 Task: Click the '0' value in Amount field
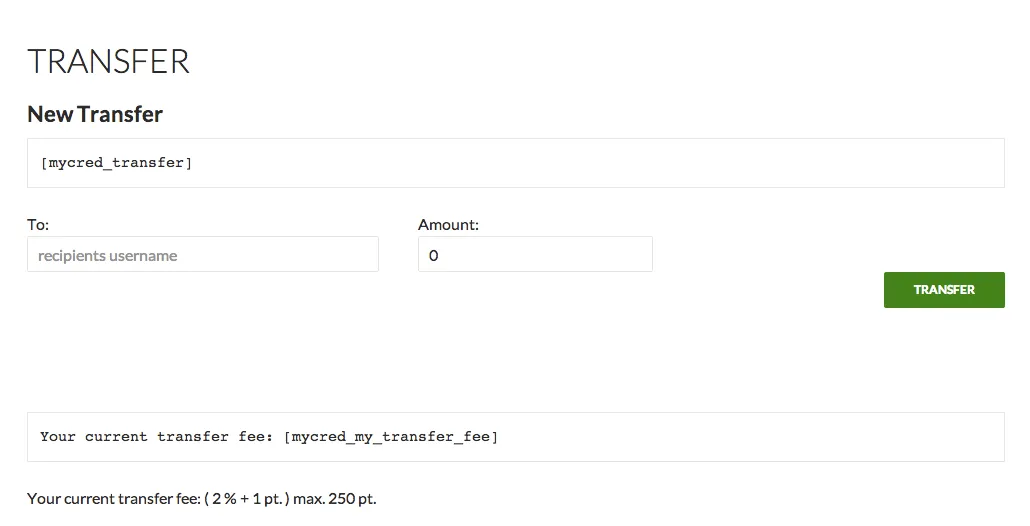433,256
